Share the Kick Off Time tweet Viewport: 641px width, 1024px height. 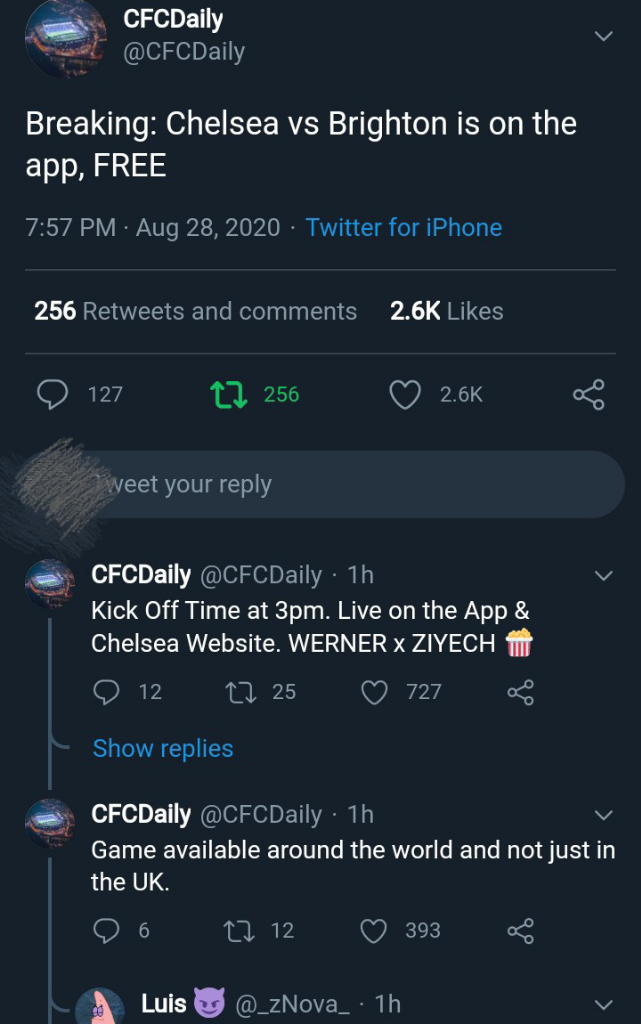pos(521,692)
